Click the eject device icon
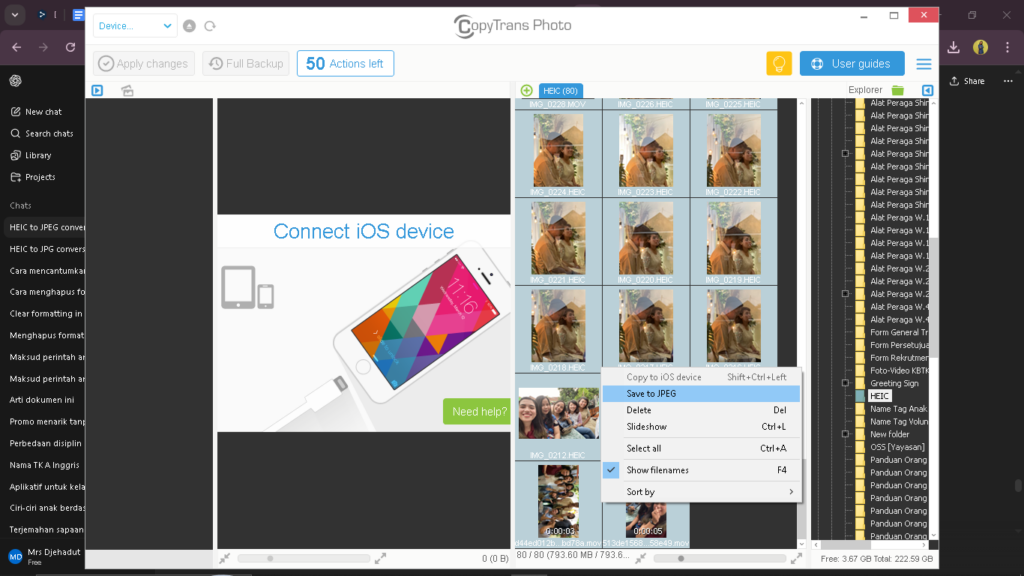Viewport: 1024px width, 576px height. (x=190, y=26)
